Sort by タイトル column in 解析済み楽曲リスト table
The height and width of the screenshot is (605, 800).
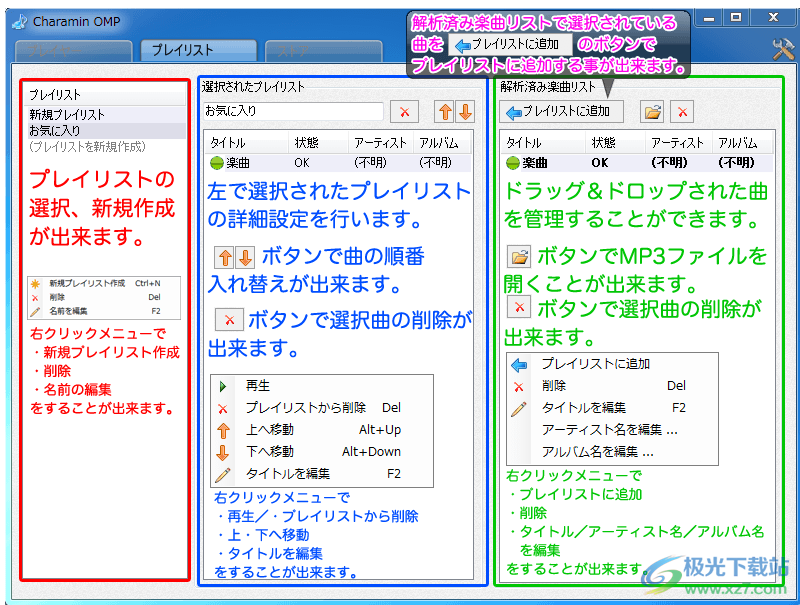(544, 143)
